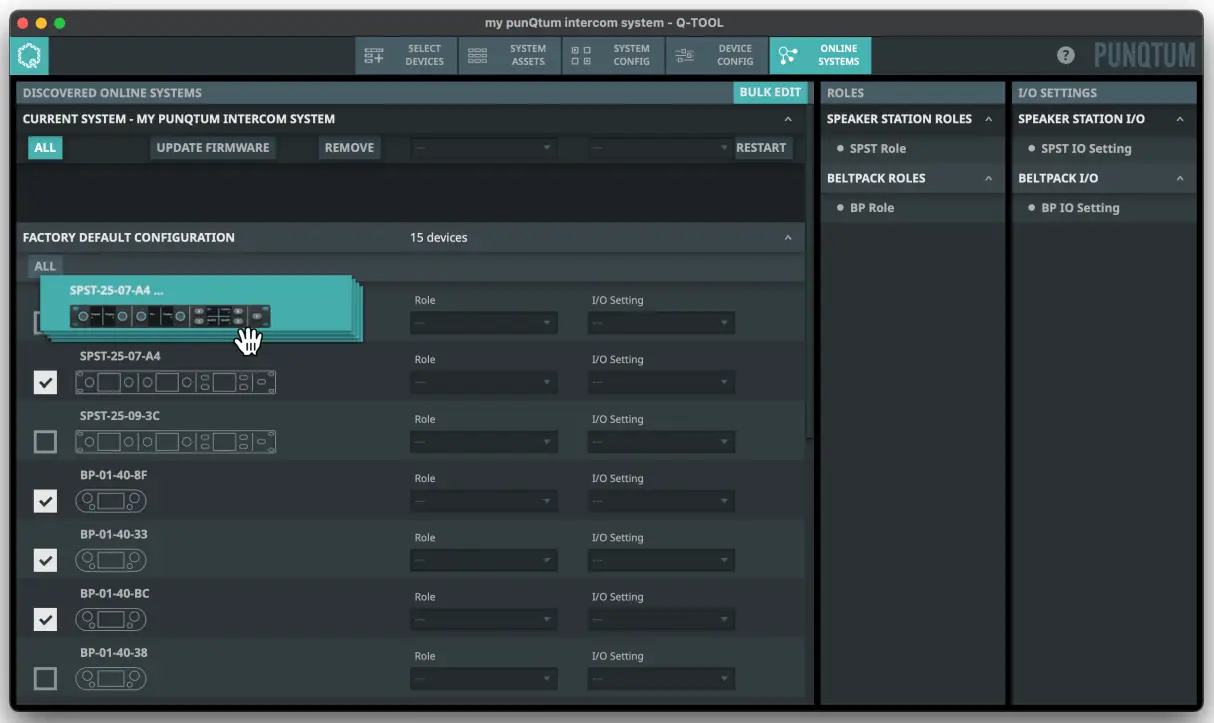Click ALL in the current system section
Viewport: 1214px width, 723px height.
45,148
